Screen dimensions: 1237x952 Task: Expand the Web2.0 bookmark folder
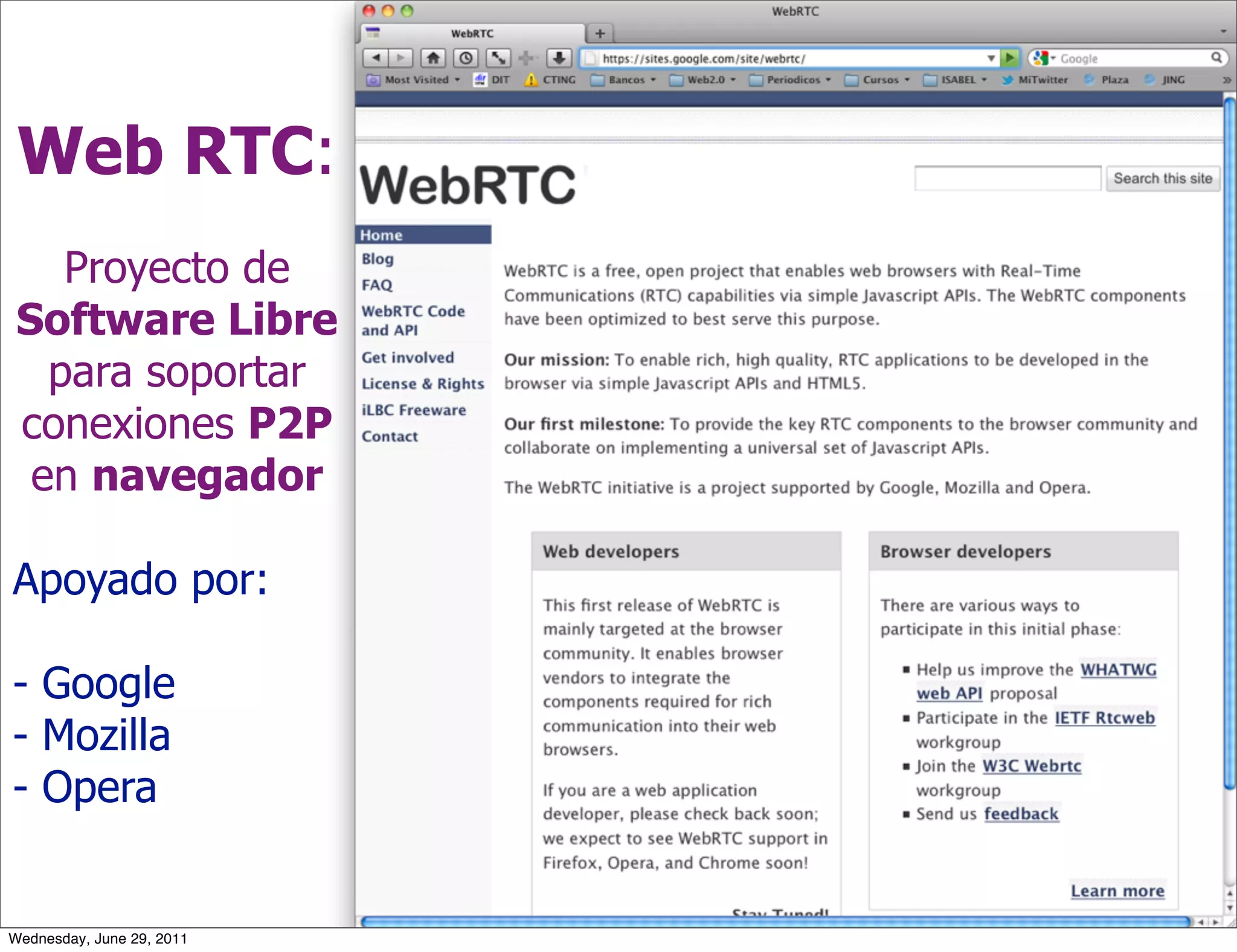(x=703, y=80)
